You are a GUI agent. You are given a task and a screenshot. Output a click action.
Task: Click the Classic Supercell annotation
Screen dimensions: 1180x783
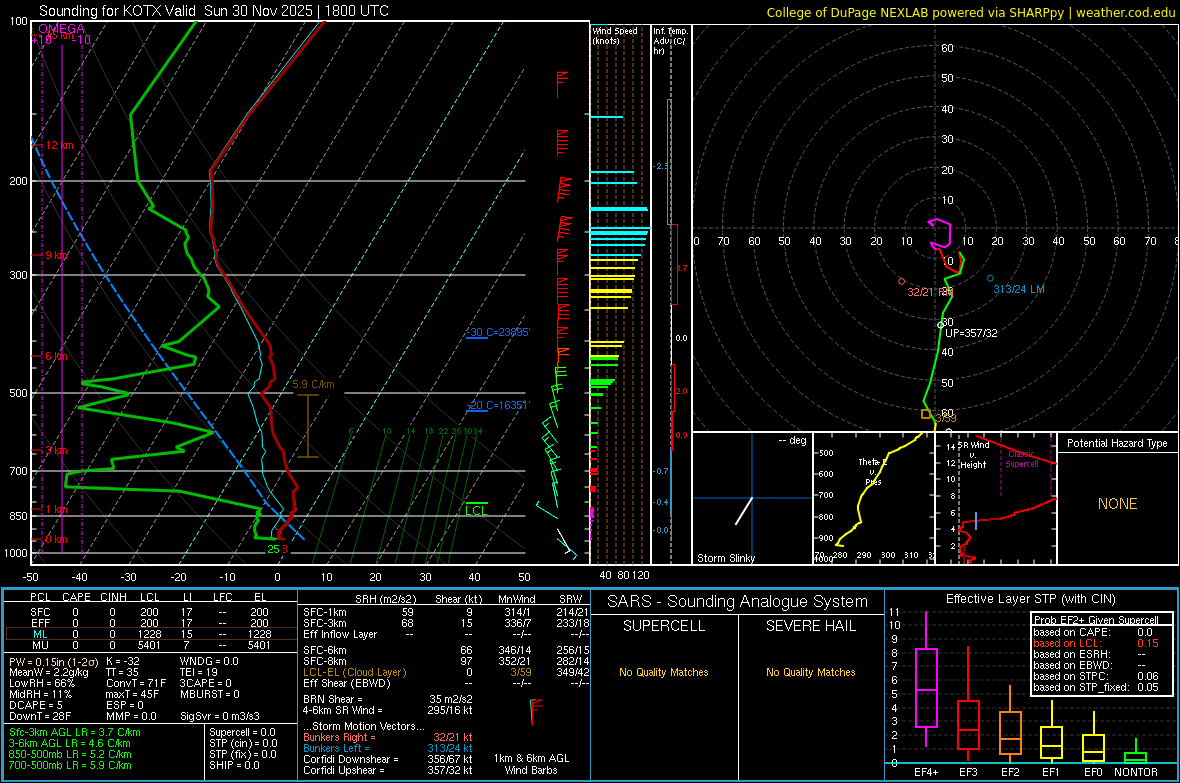pyautogui.click(x=1022, y=459)
